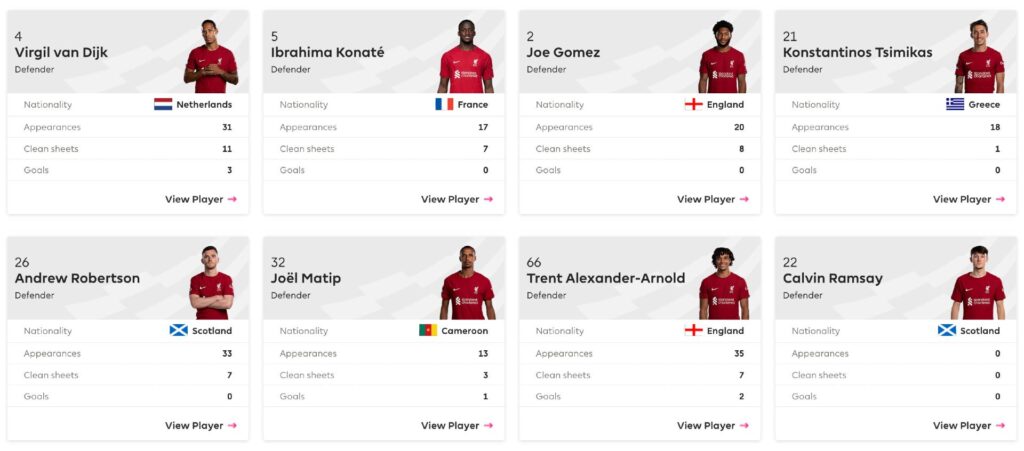Viewport: 1024px width, 451px height.
Task: Open View Player for Trent Alexander-Arnold
Action: 712,425
